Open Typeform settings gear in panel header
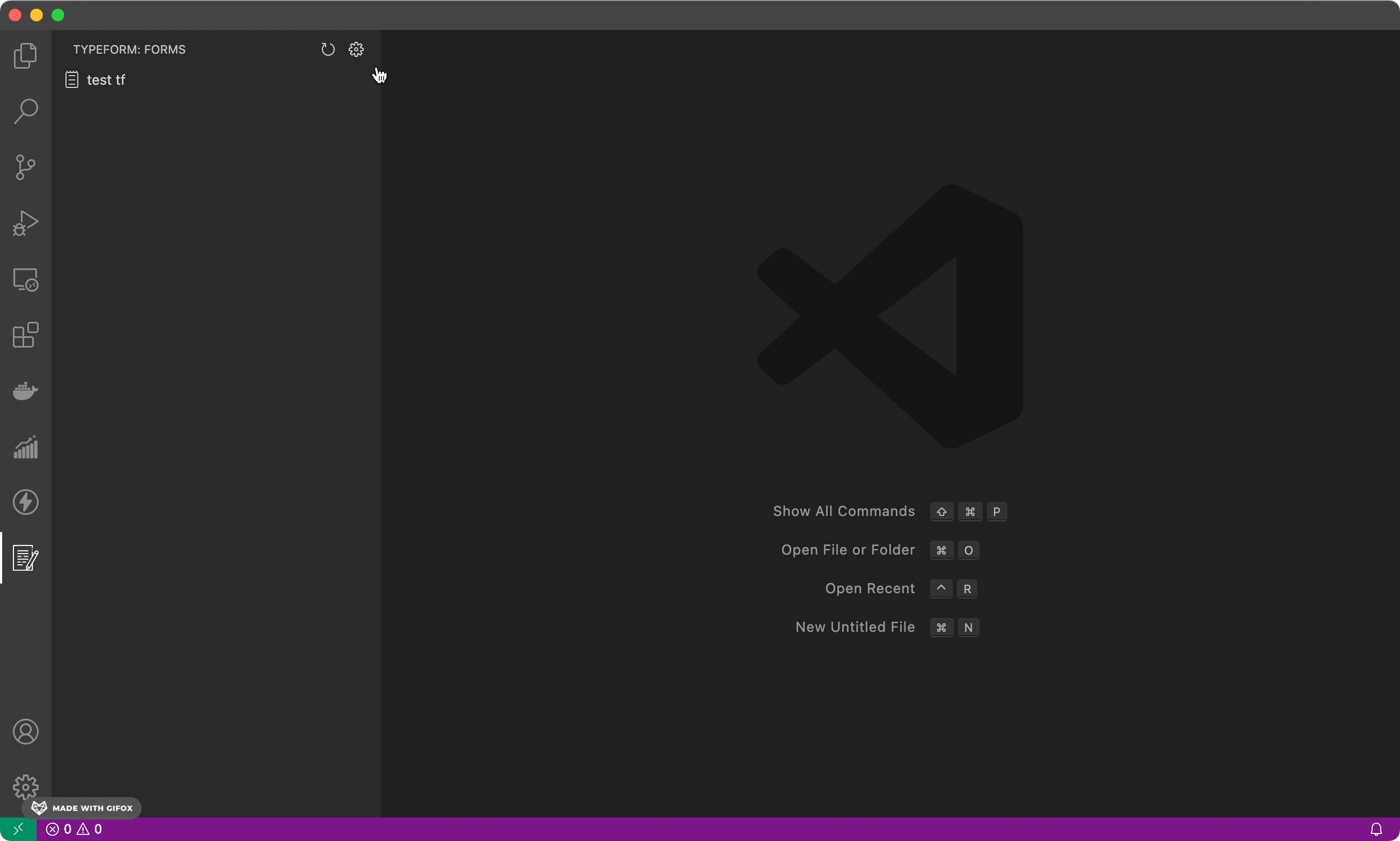This screenshot has width=1400, height=841. tap(356, 49)
